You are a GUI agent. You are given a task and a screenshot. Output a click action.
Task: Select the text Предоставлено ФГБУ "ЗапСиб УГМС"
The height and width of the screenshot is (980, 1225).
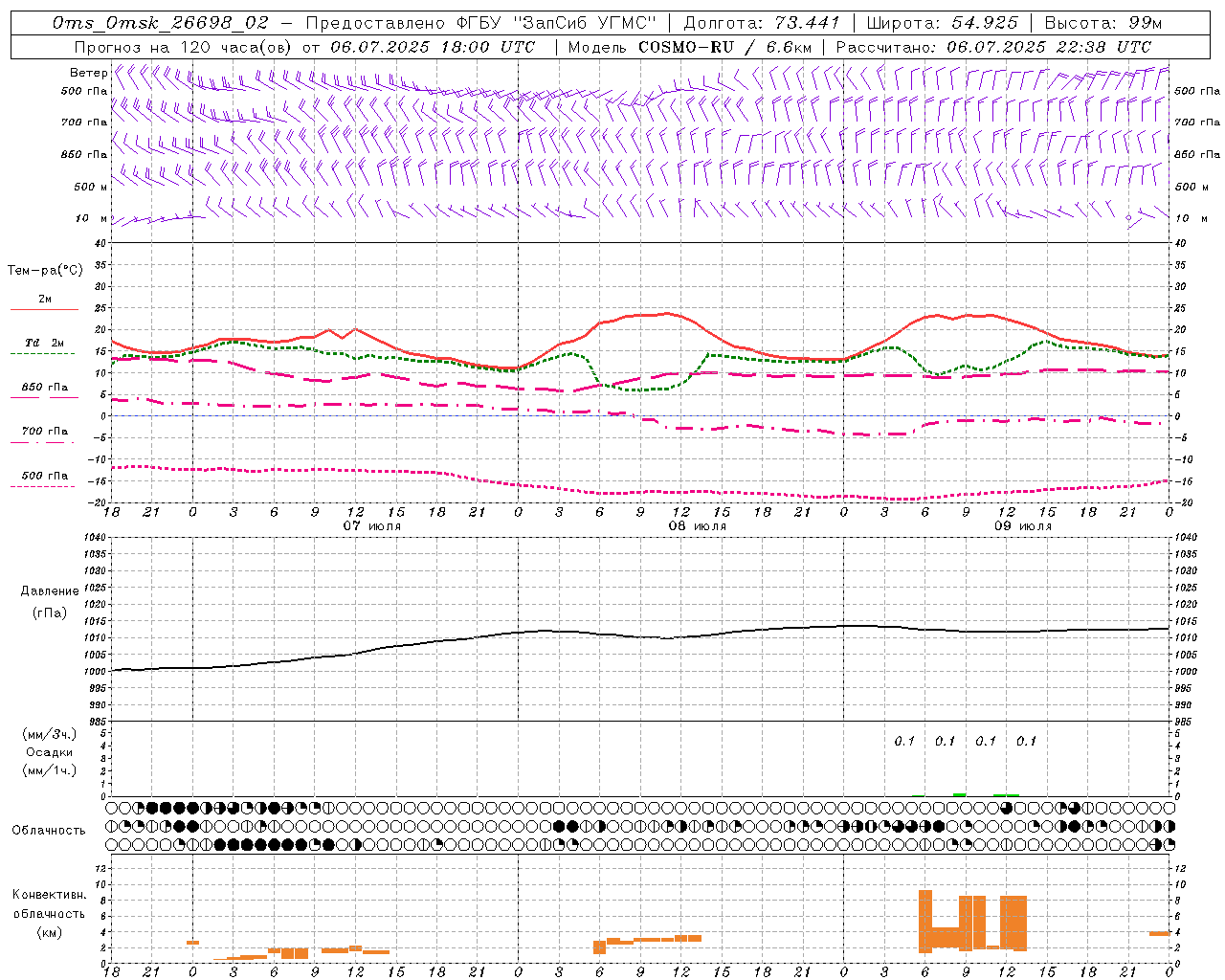[x=481, y=23]
